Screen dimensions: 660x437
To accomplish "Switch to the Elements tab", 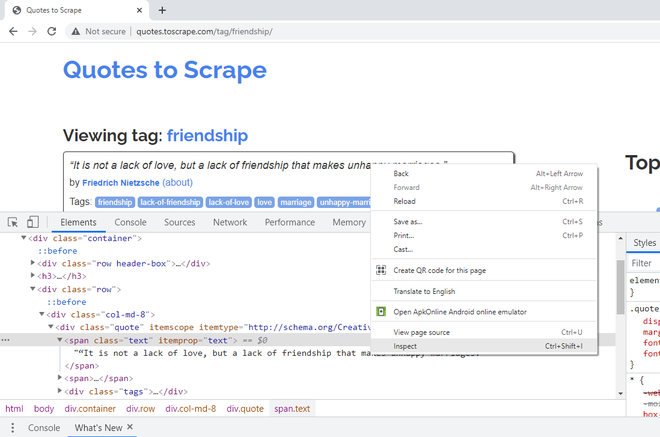I will pos(78,222).
